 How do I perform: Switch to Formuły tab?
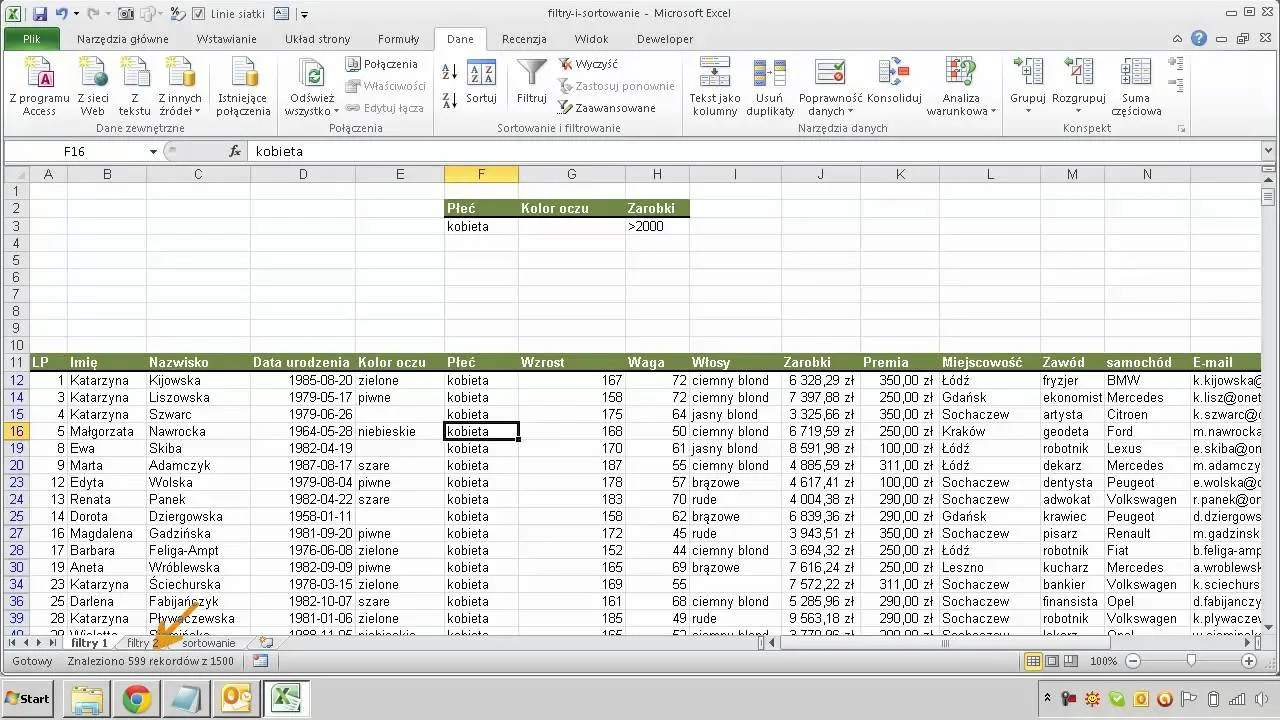click(398, 39)
